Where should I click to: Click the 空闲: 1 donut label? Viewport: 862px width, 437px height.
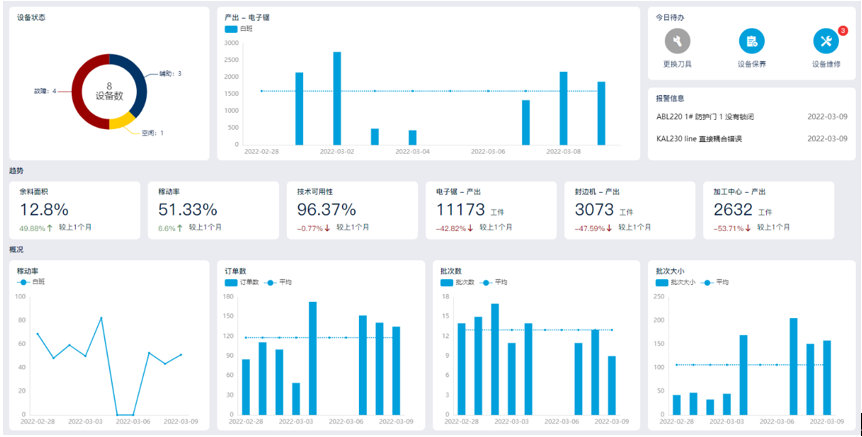[x=153, y=133]
